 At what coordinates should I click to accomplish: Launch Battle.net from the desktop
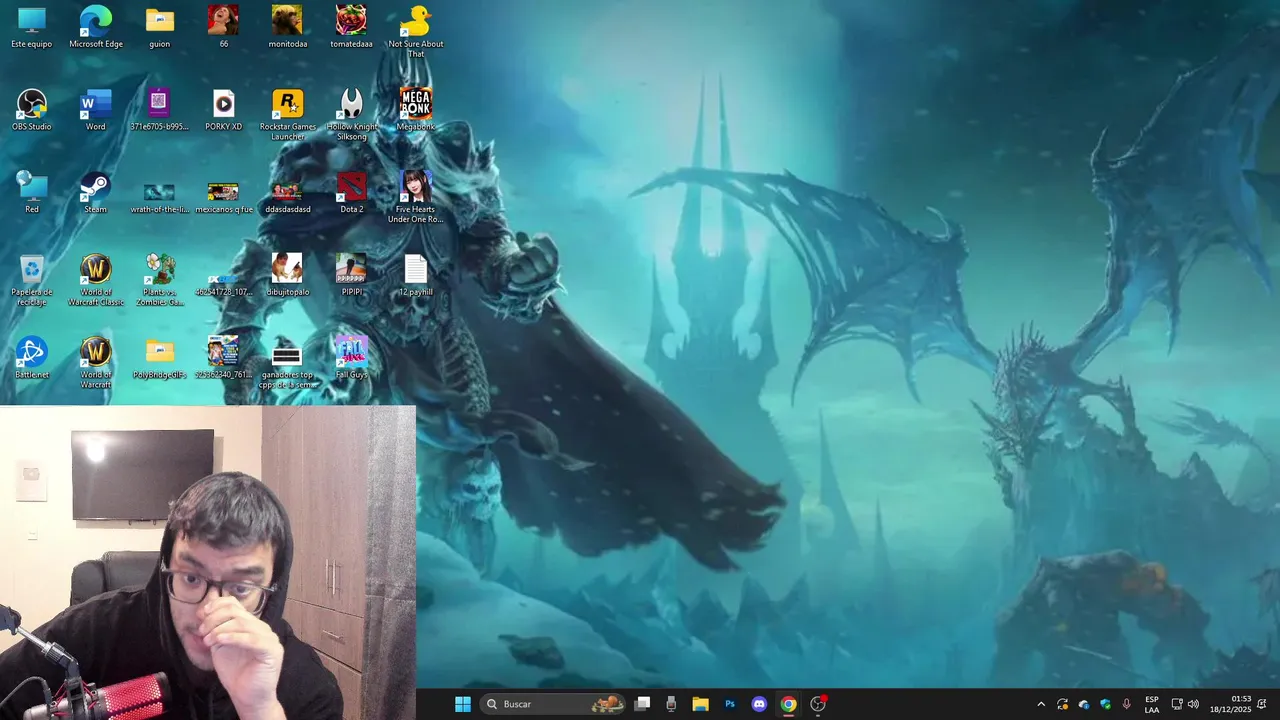[x=32, y=358]
